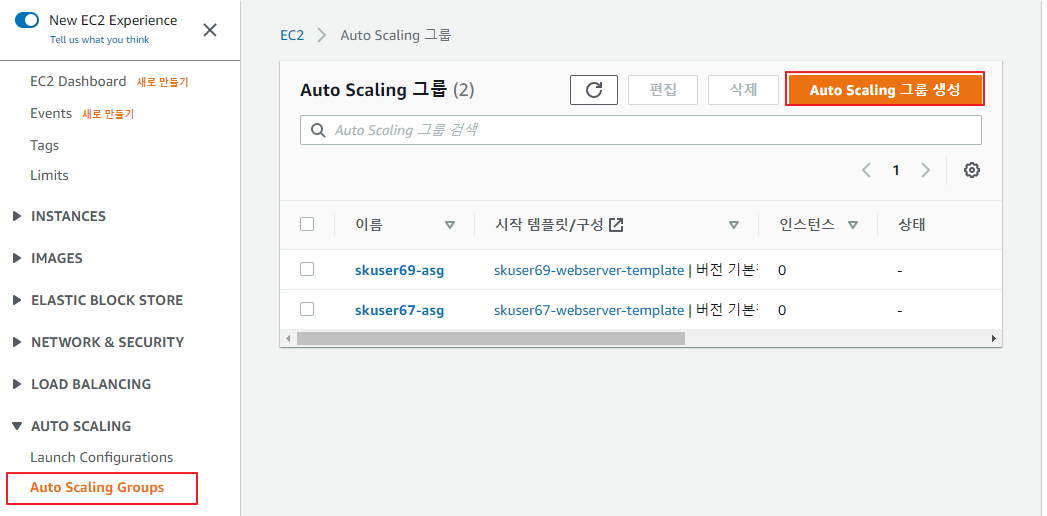
Task: Open Events in sidebar
Action: [x=51, y=113]
